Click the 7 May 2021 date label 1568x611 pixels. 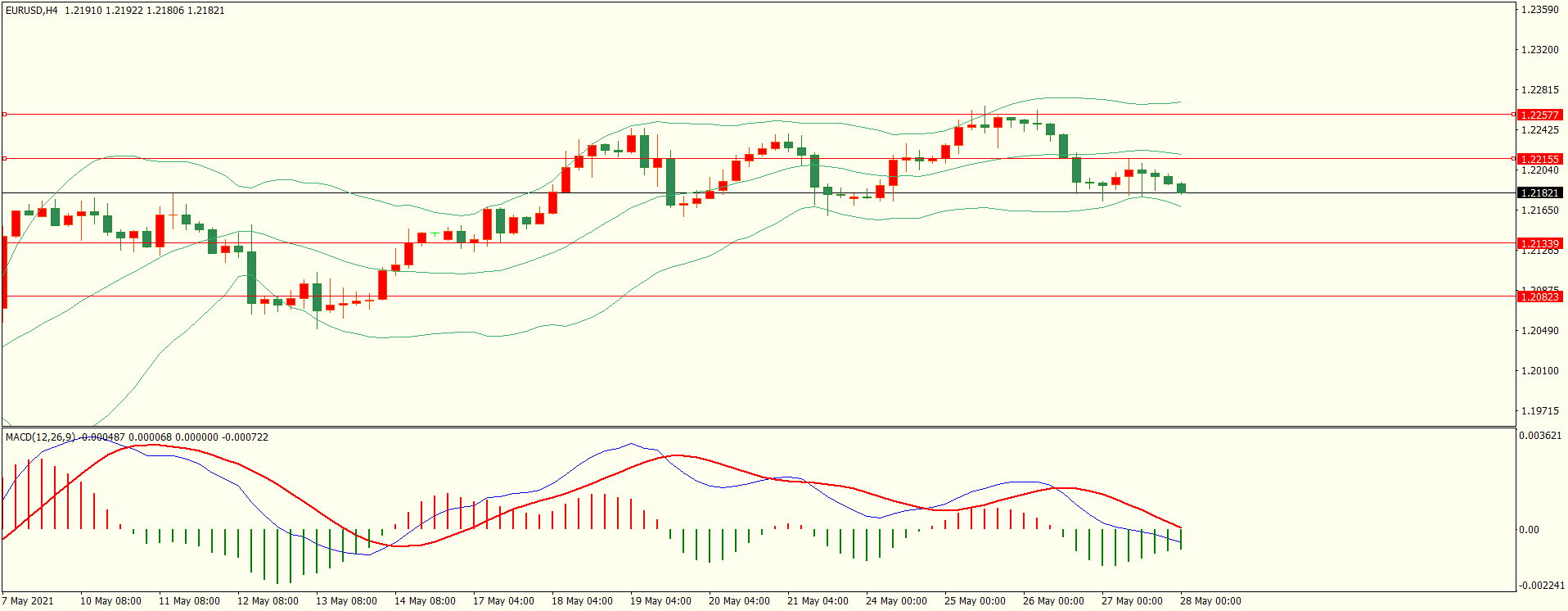(28, 601)
